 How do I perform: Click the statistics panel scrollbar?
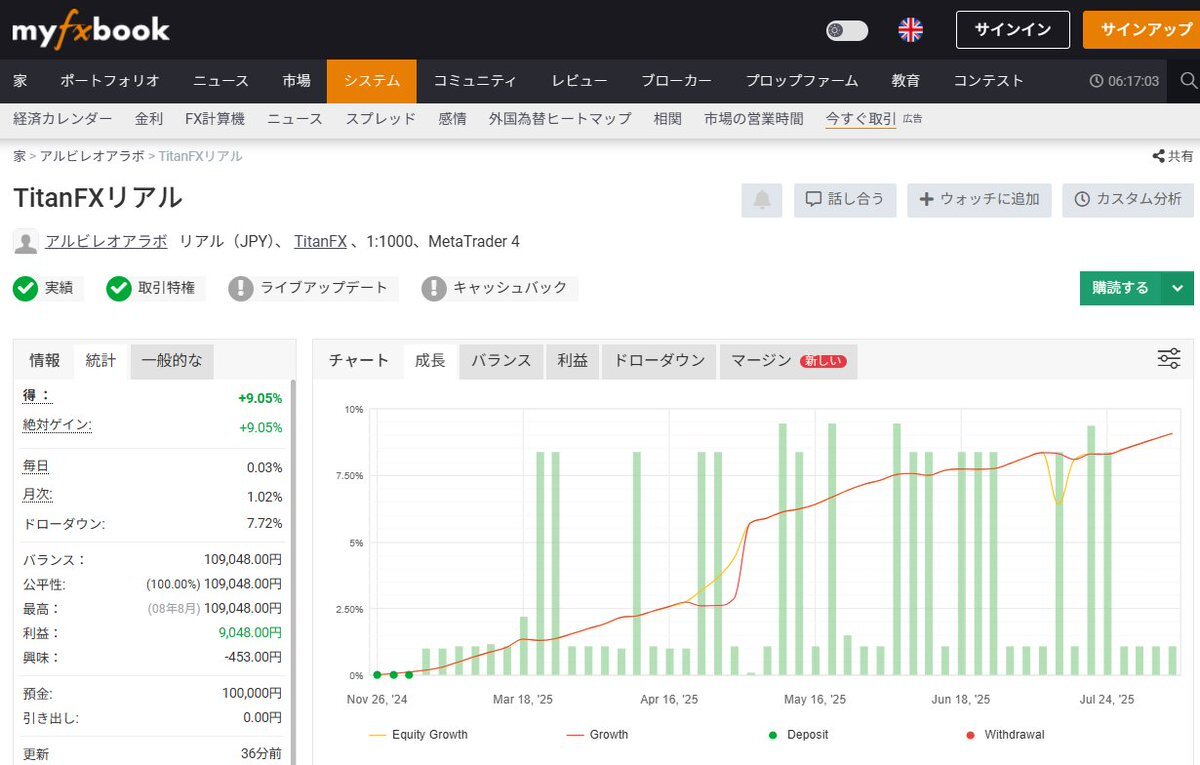(x=292, y=572)
